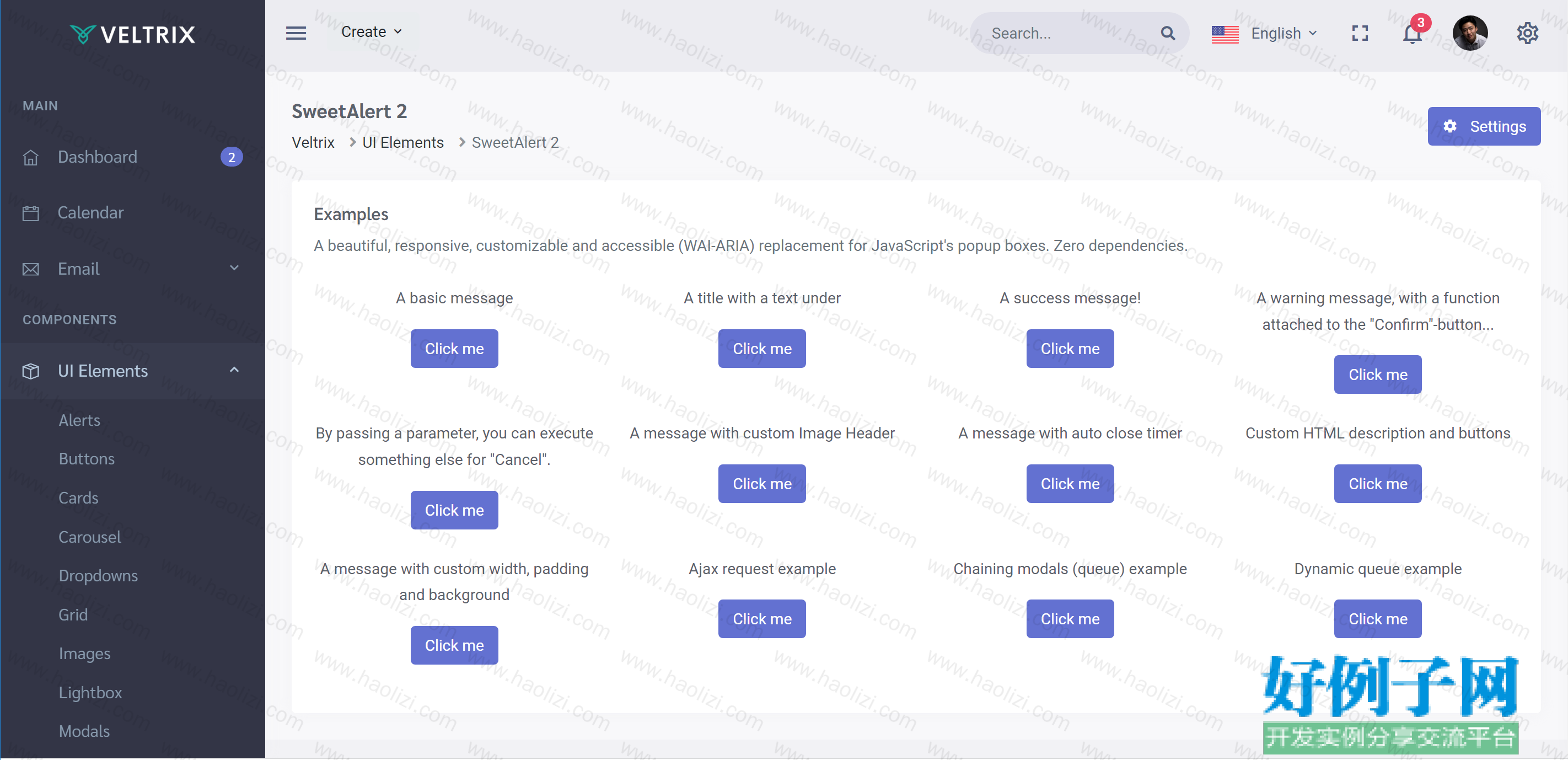The width and height of the screenshot is (1568, 760).
Task: Open Images in the sidebar
Action: [84, 654]
